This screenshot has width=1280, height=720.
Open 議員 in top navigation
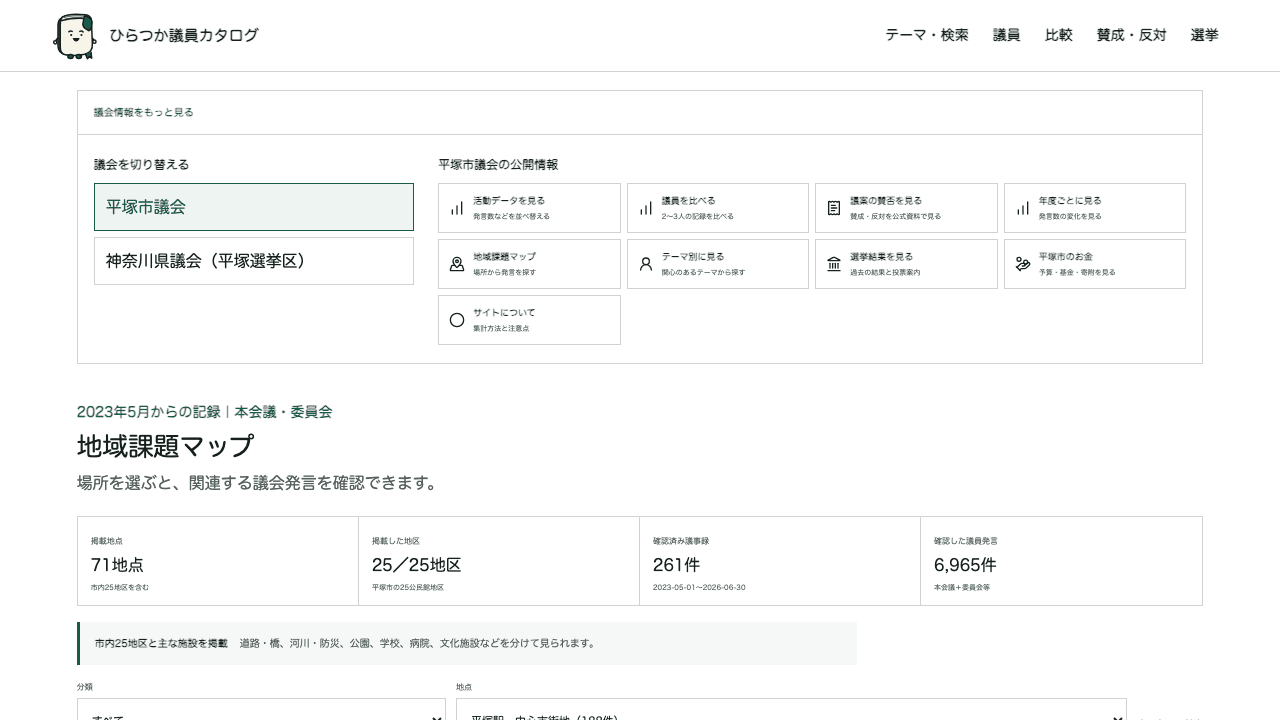point(1007,35)
